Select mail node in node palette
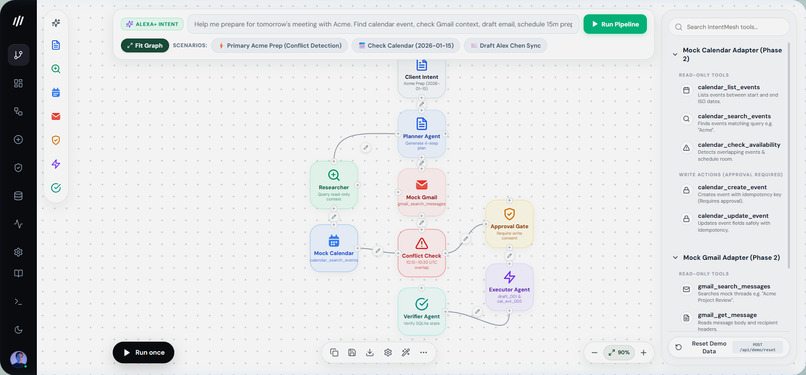Screen dimensions: 806x375 [x=56, y=117]
